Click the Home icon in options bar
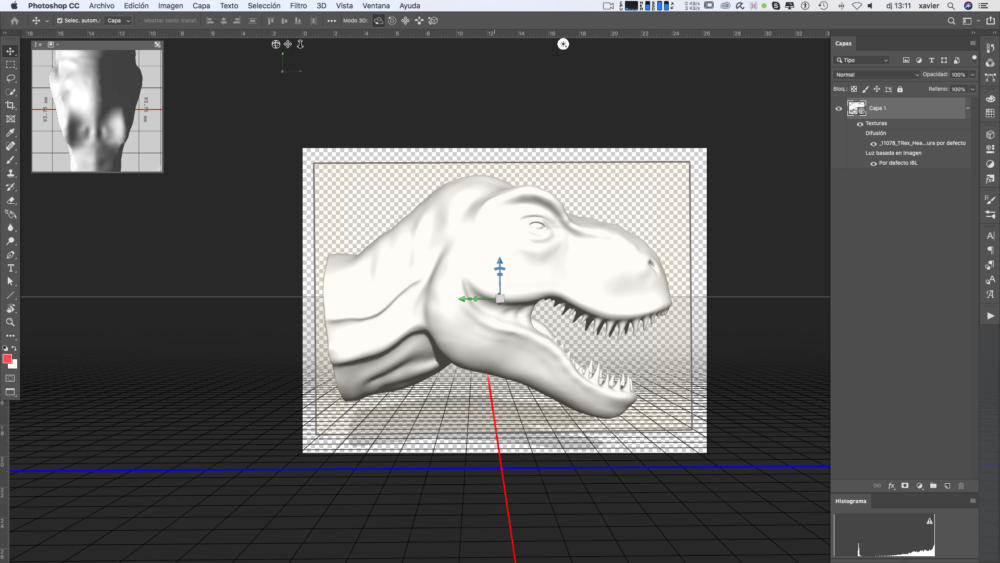Viewport: 1000px width, 563px height. 14,20
